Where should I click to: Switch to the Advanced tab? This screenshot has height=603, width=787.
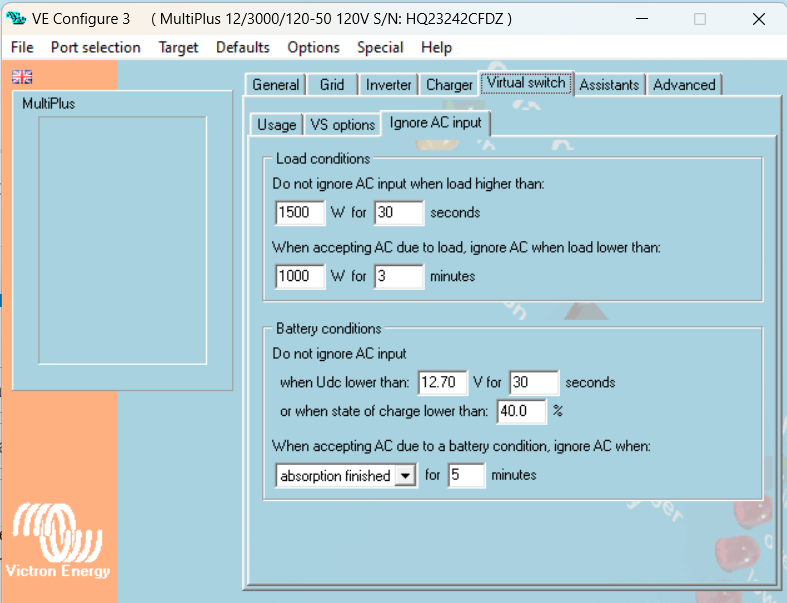click(684, 84)
